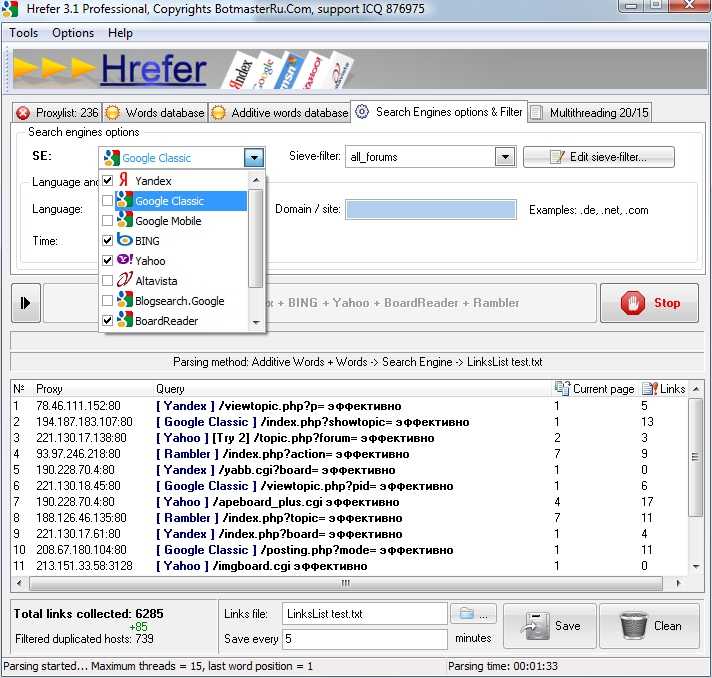The width and height of the screenshot is (712, 678).
Task: Collapse the SE dropdown arrow
Action: point(254,158)
